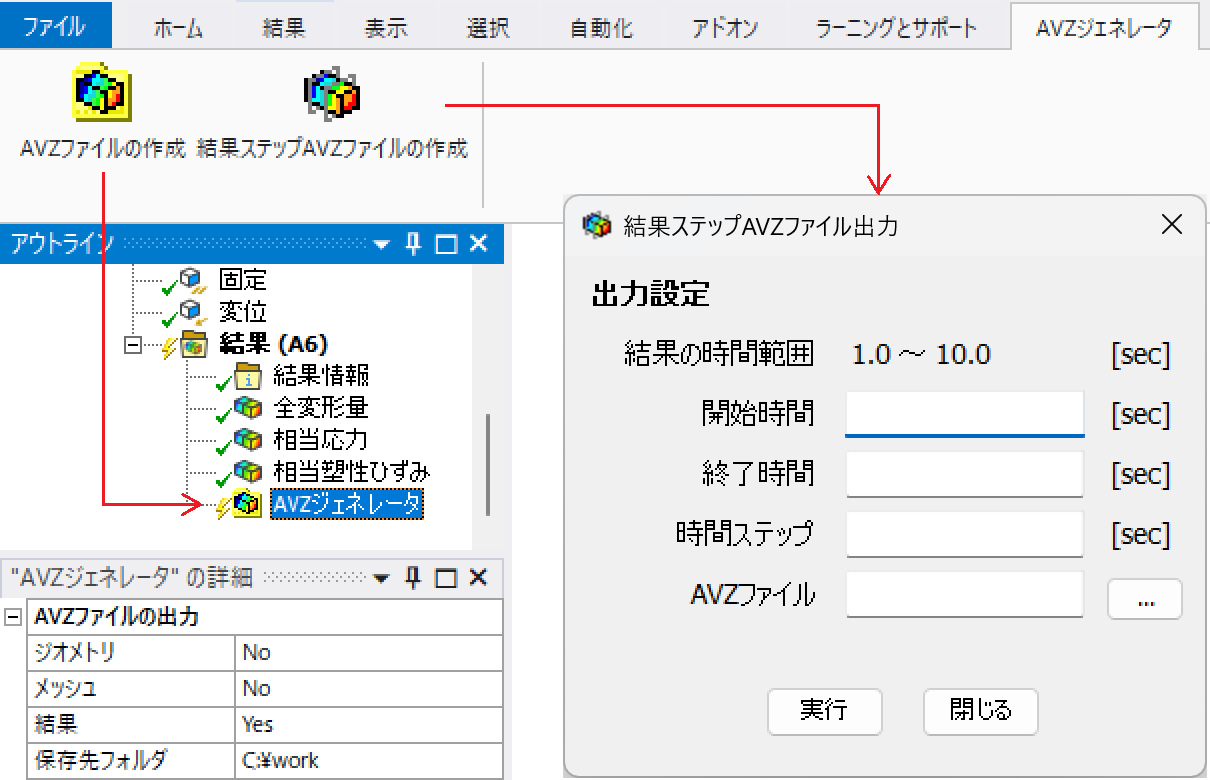Switch to the 結果 ribbon tab
This screenshot has height=780, width=1210.
284,28
